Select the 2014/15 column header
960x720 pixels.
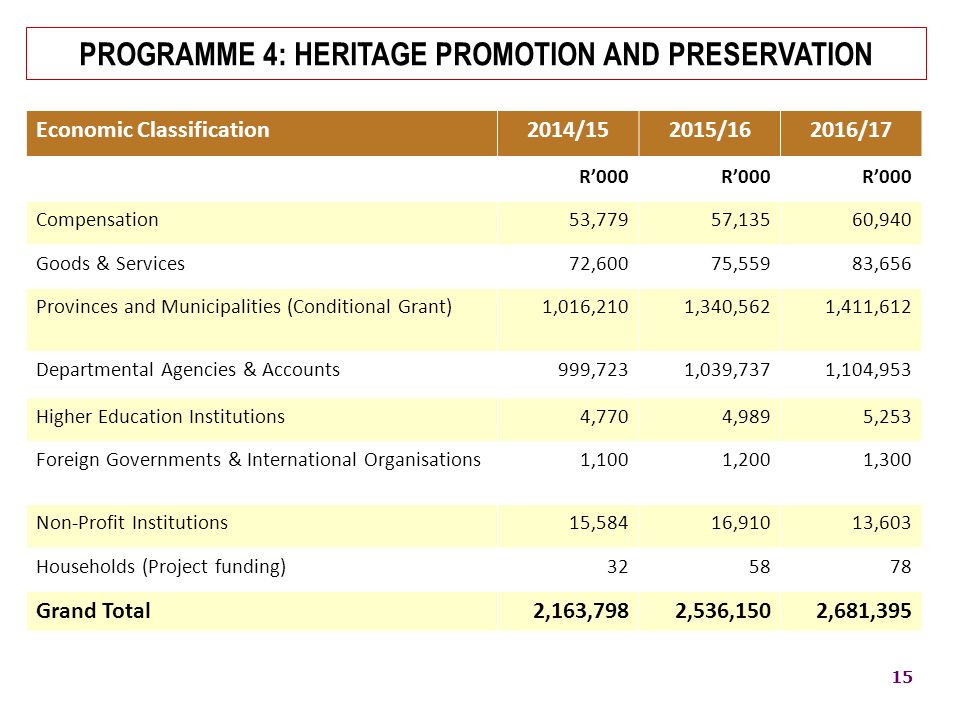coord(568,133)
